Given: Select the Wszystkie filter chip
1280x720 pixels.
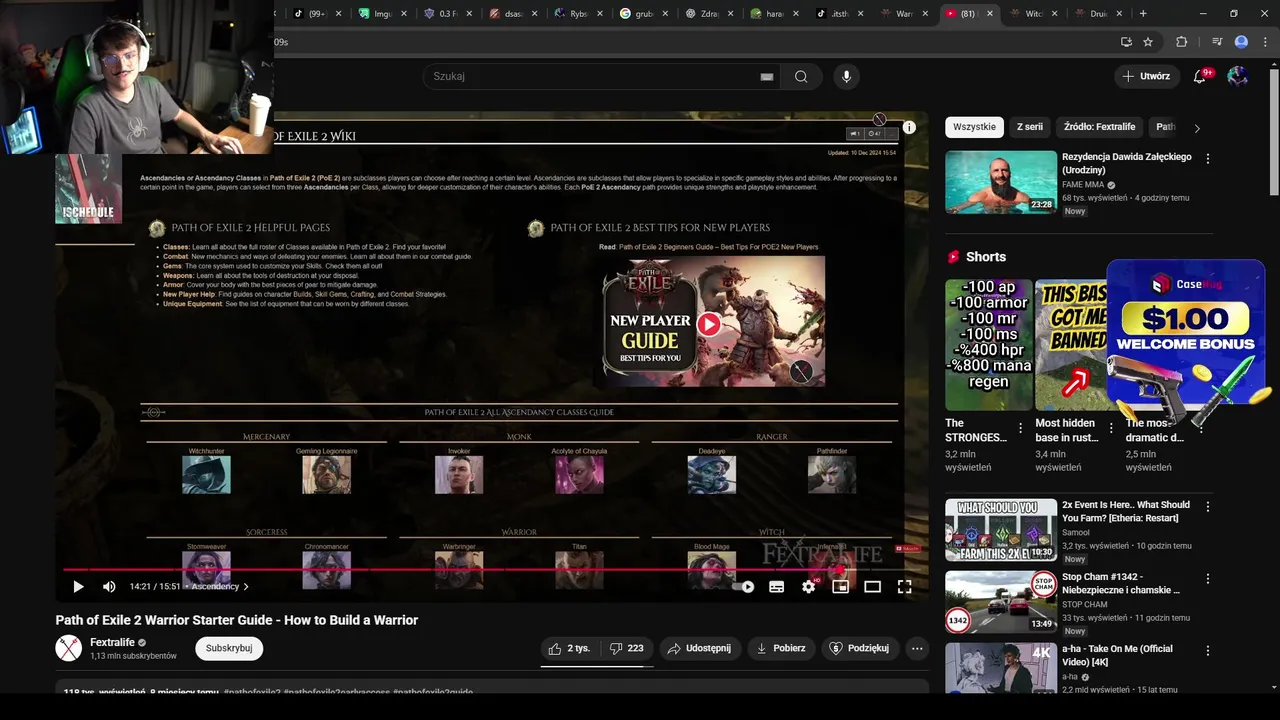Looking at the screenshot, I should click(x=974, y=127).
